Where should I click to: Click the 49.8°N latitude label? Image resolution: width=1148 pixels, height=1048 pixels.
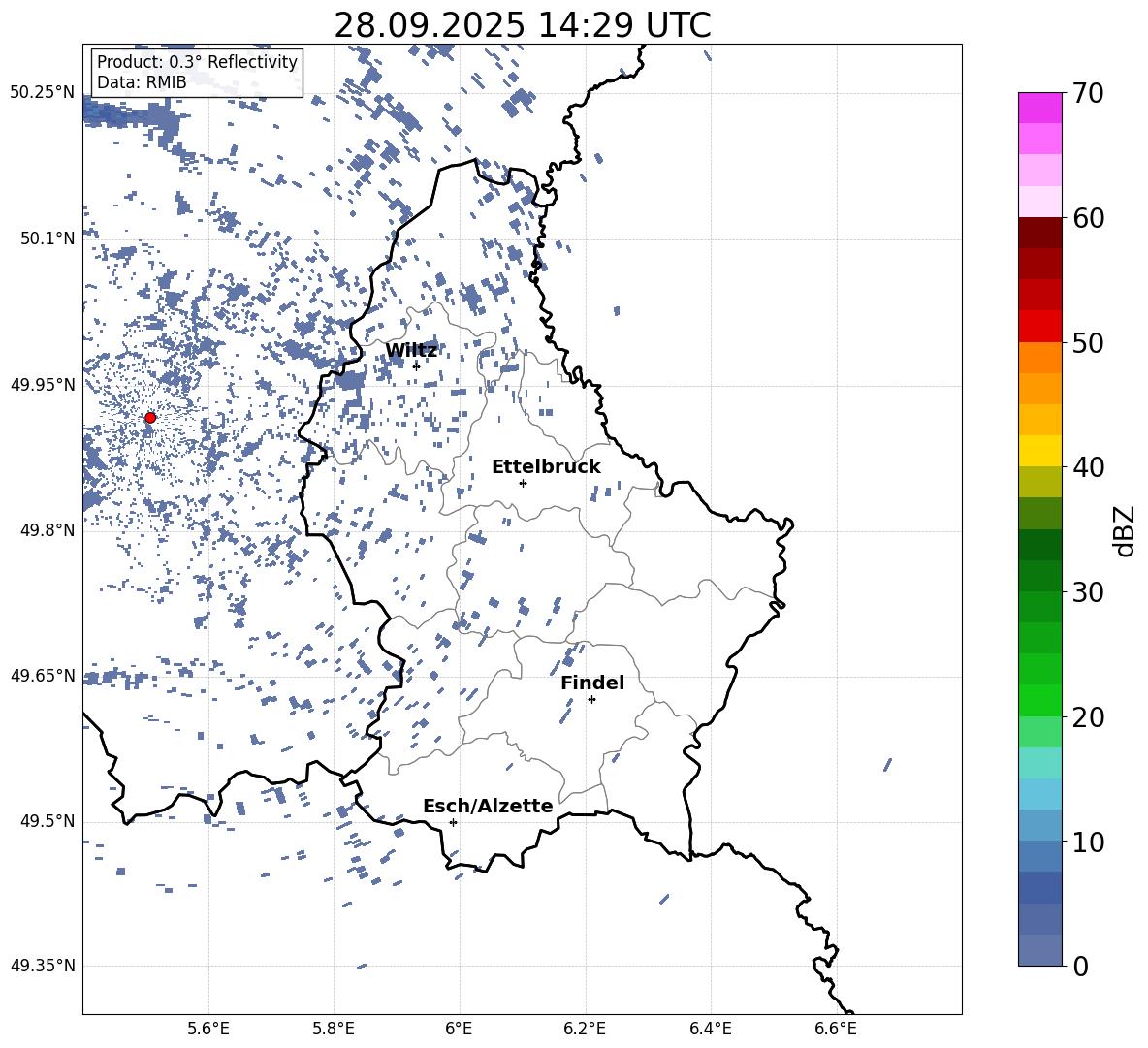[48, 530]
